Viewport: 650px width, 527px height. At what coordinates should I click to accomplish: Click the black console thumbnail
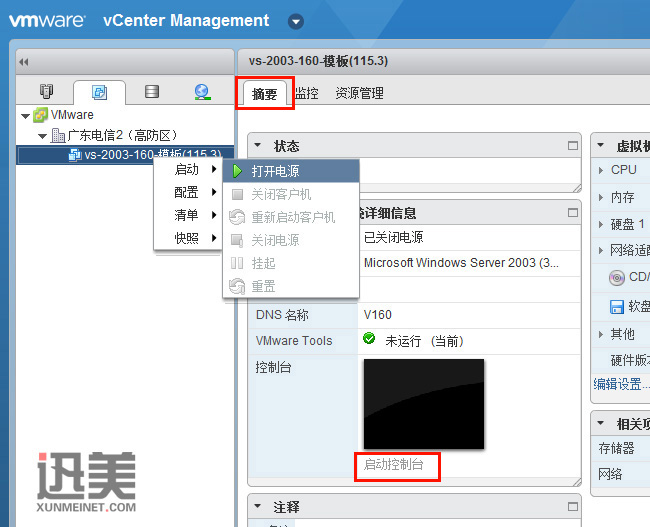tap(424, 404)
